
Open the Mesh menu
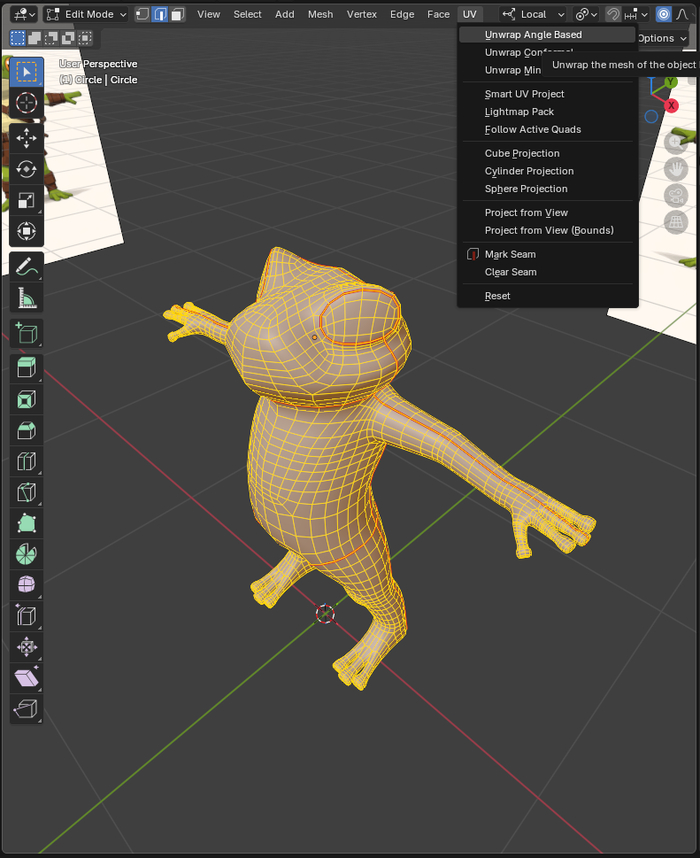(320, 14)
